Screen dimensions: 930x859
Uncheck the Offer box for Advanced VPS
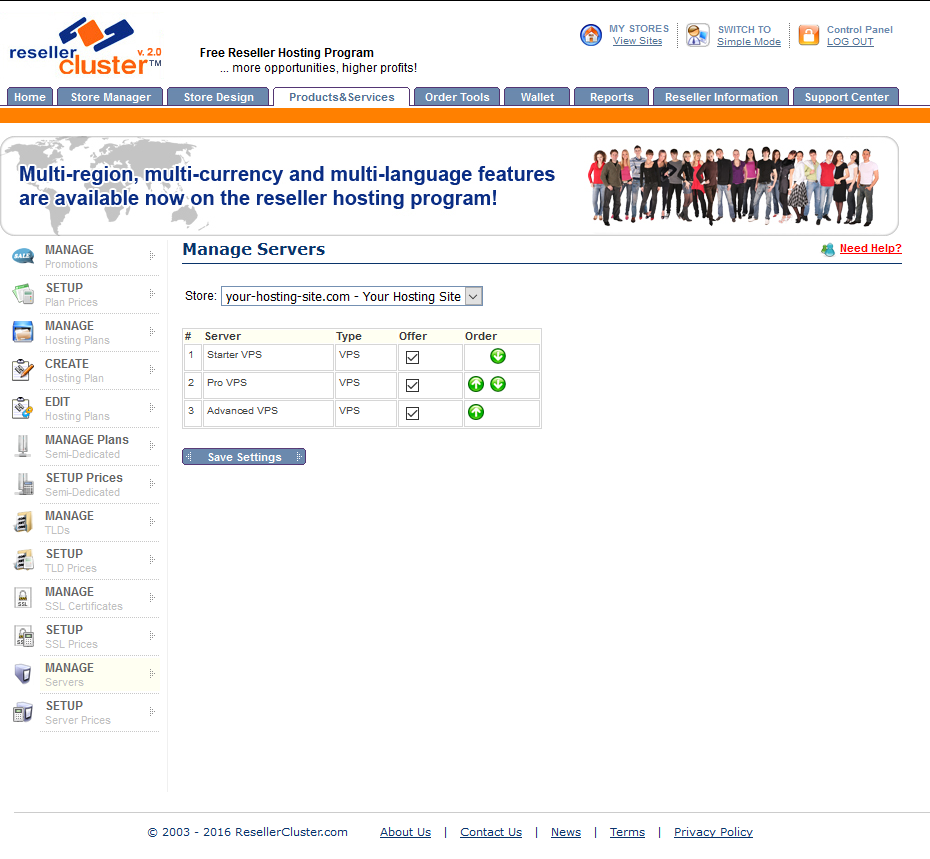click(x=412, y=413)
